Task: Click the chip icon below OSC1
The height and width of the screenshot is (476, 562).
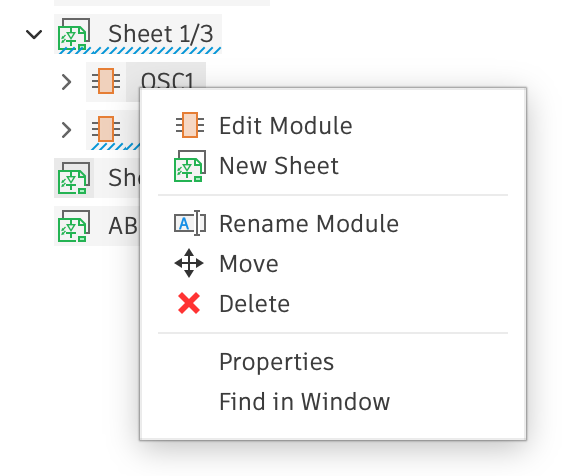Action: click(x=106, y=129)
